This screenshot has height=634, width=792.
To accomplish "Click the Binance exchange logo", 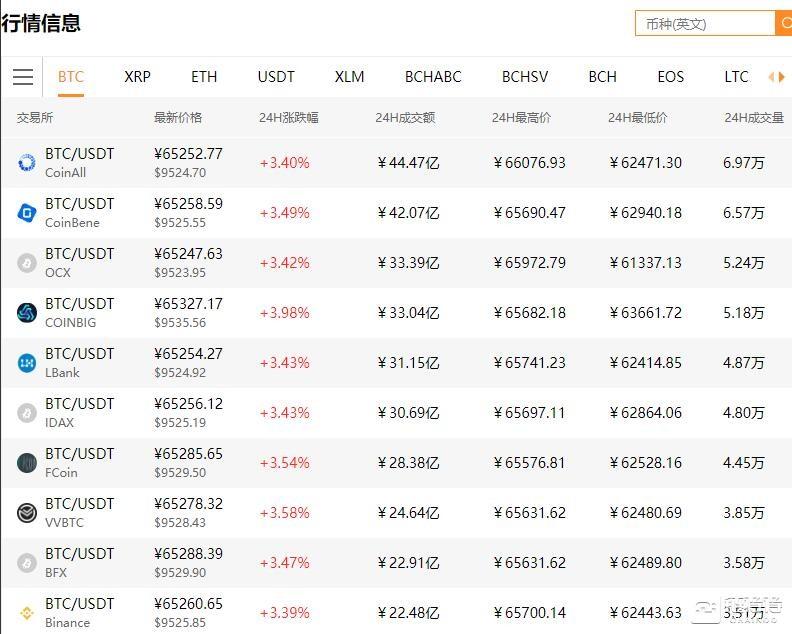I will pyautogui.click(x=27, y=613).
